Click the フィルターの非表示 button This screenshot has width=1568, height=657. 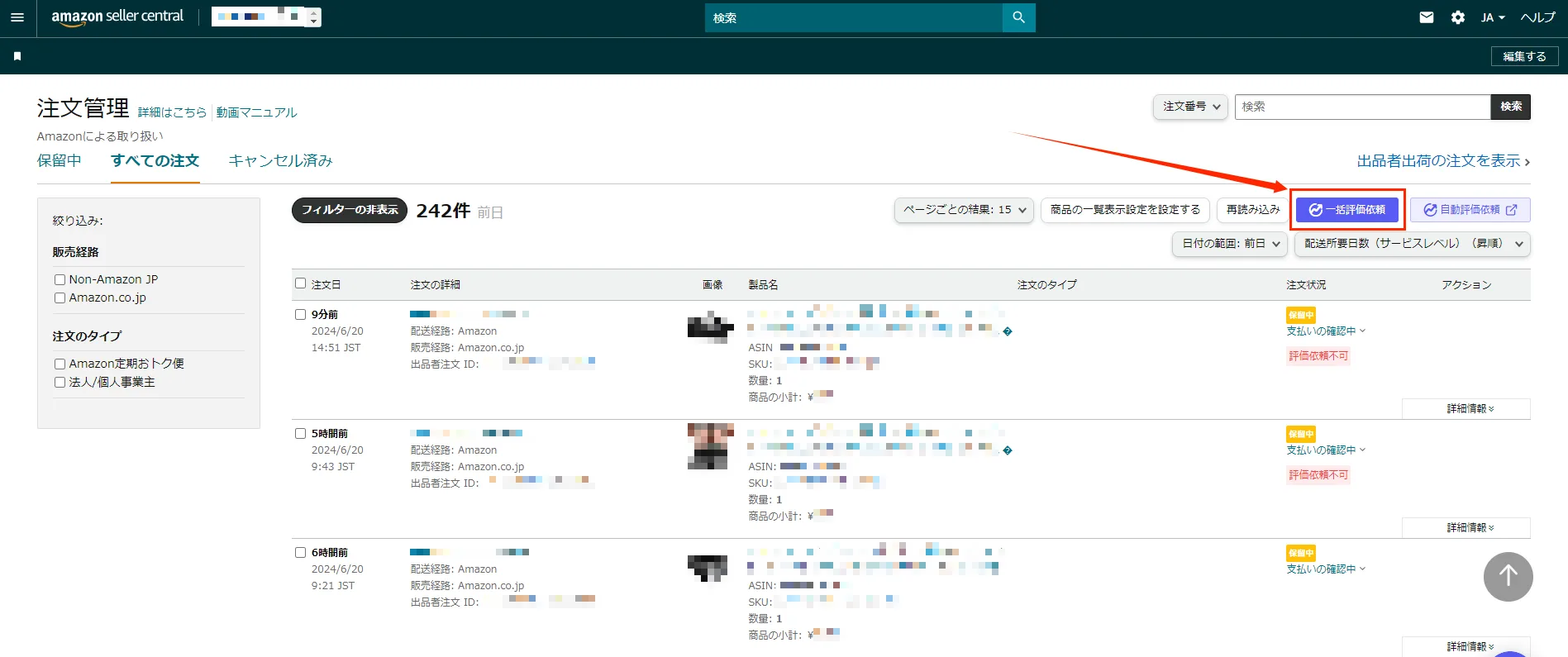349,210
